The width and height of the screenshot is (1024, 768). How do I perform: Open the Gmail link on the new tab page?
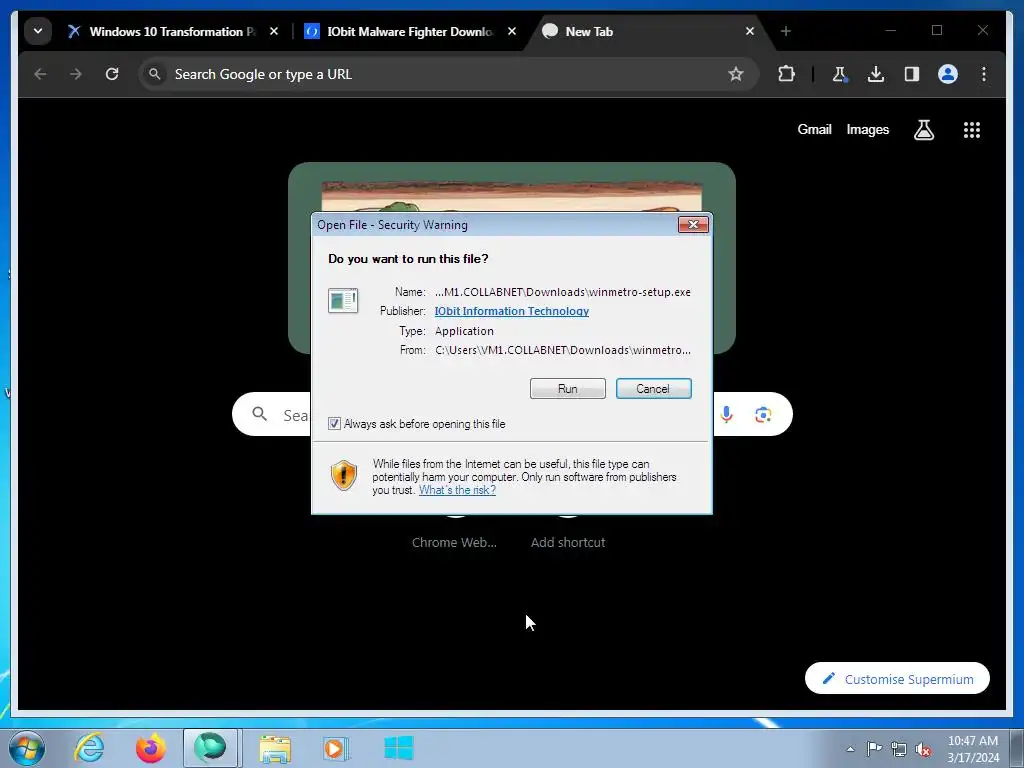pyautogui.click(x=814, y=129)
